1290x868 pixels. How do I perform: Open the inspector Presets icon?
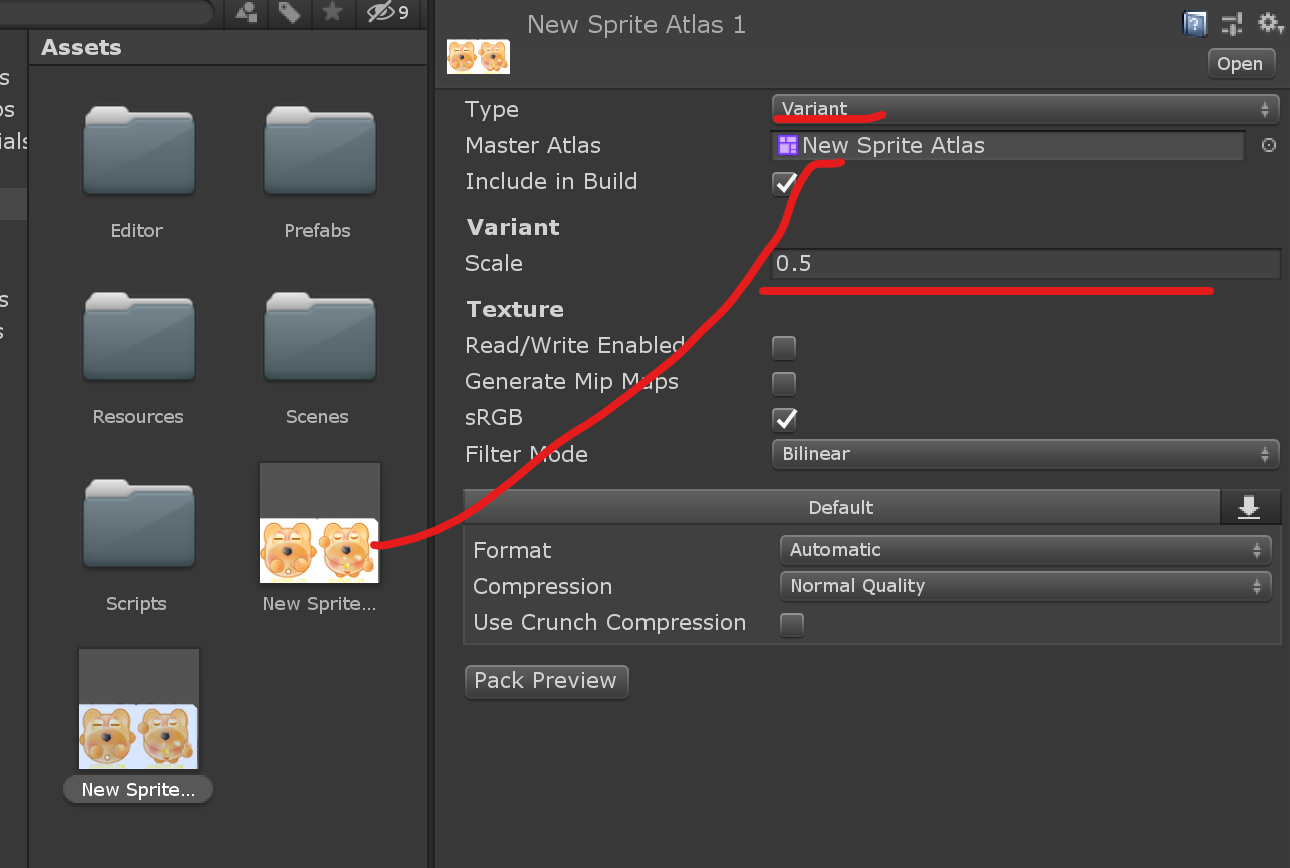pos(1231,23)
